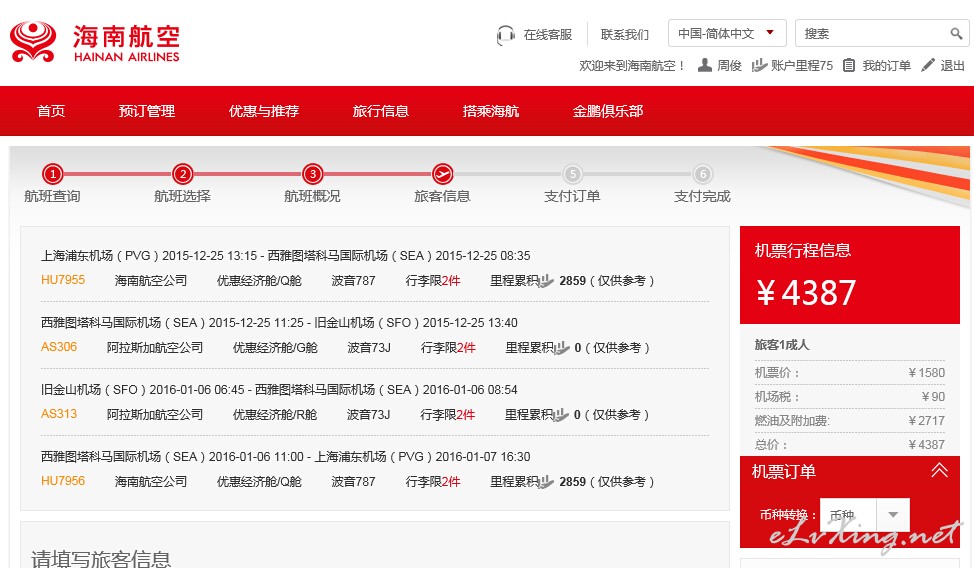This screenshot has width=974, height=568.
Task: Collapse the 机票订单 panel with double chevron
Action: click(x=939, y=470)
